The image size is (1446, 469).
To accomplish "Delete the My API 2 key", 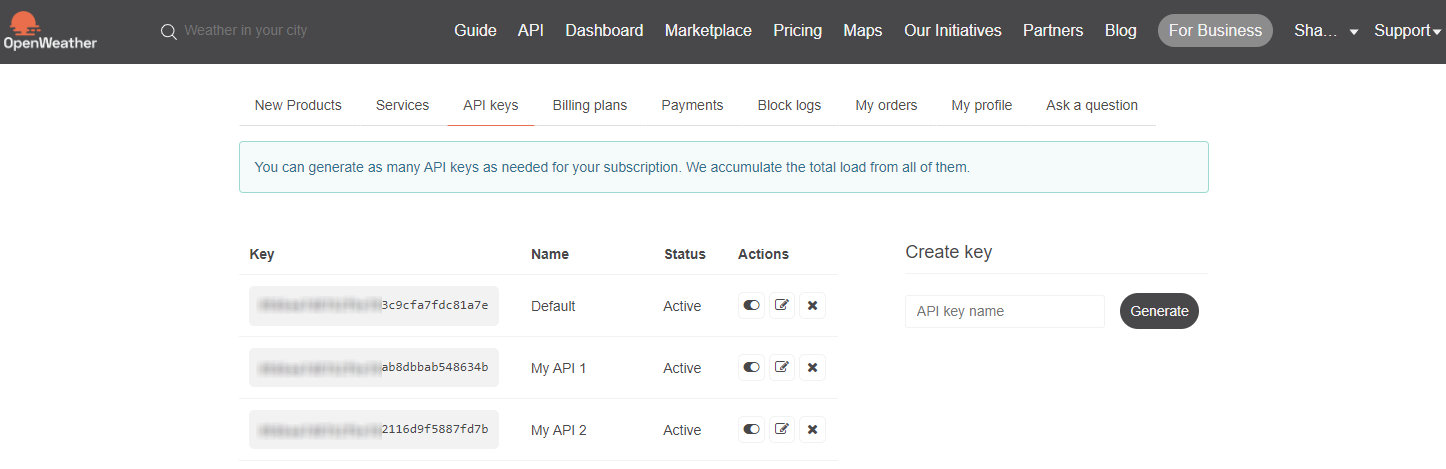I will [x=812, y=430].
